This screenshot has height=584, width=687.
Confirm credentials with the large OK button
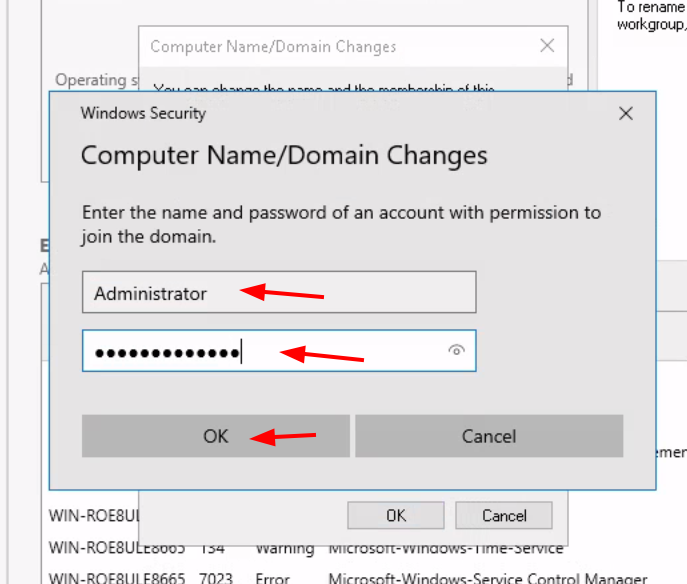(x=216, y=436)
